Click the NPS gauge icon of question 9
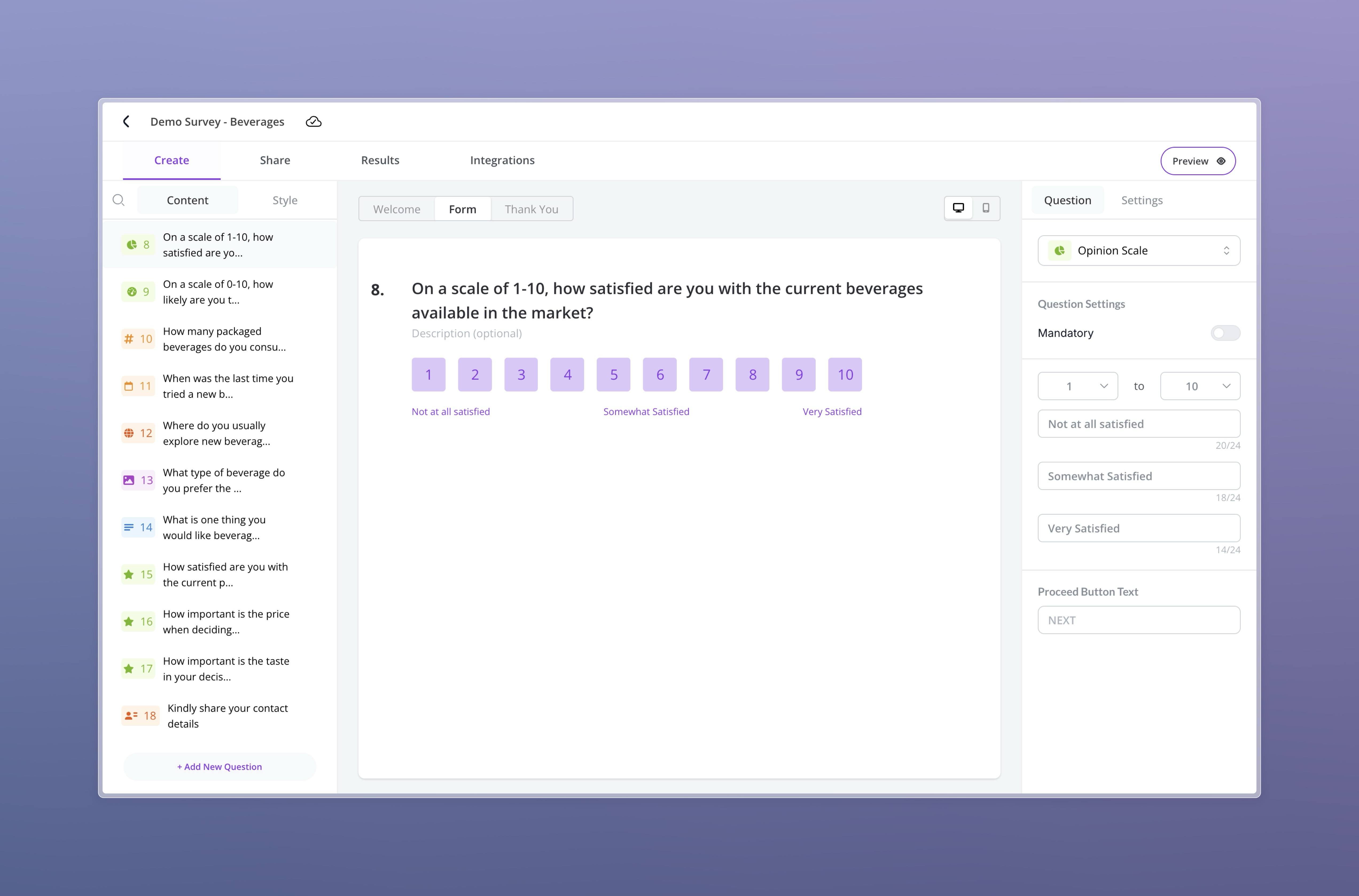This screenshot has width=1359, height=896. tap(131, 292)
